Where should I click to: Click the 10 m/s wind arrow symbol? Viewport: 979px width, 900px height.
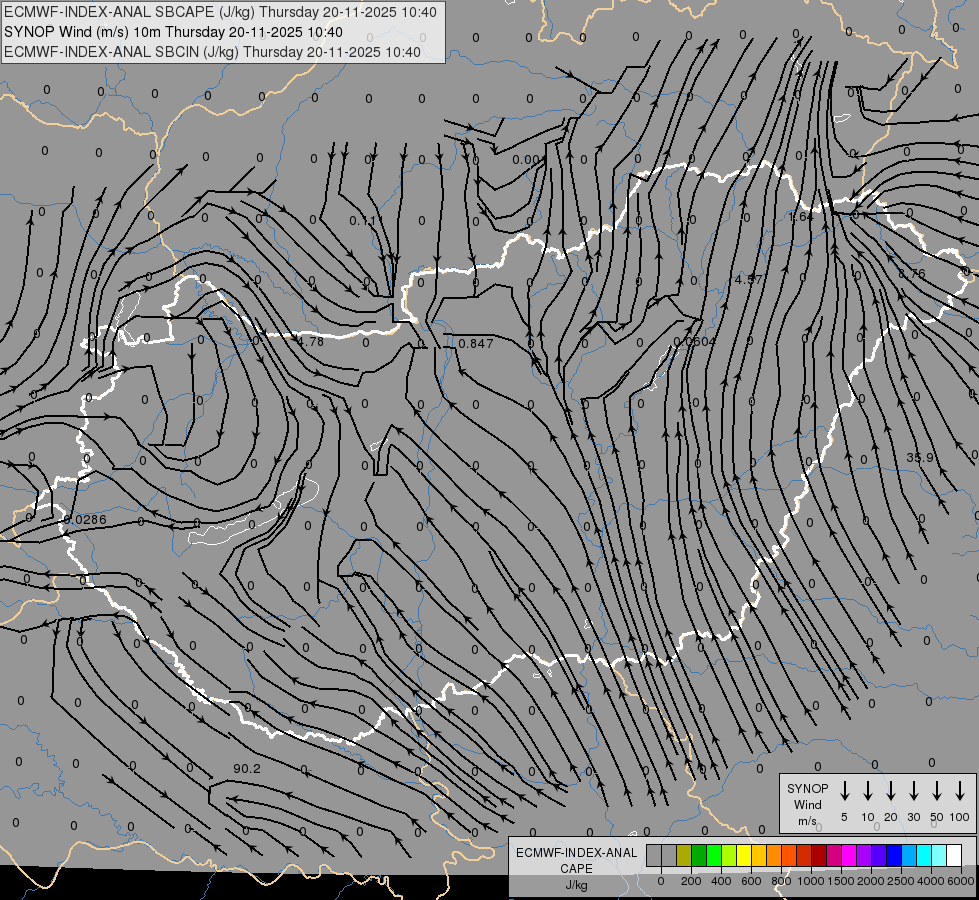[x=868, y=791]
